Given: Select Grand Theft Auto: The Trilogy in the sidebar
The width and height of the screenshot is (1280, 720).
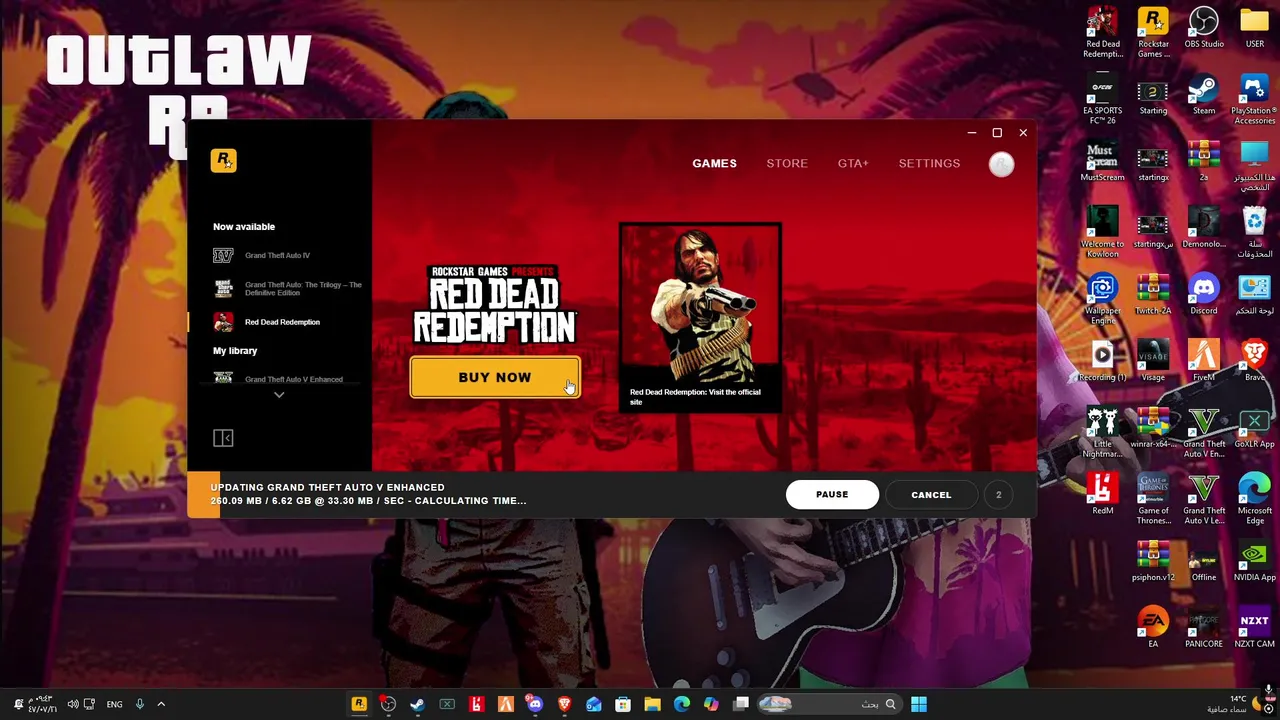Looking at the screenshot, I should (x=288, y=288).
